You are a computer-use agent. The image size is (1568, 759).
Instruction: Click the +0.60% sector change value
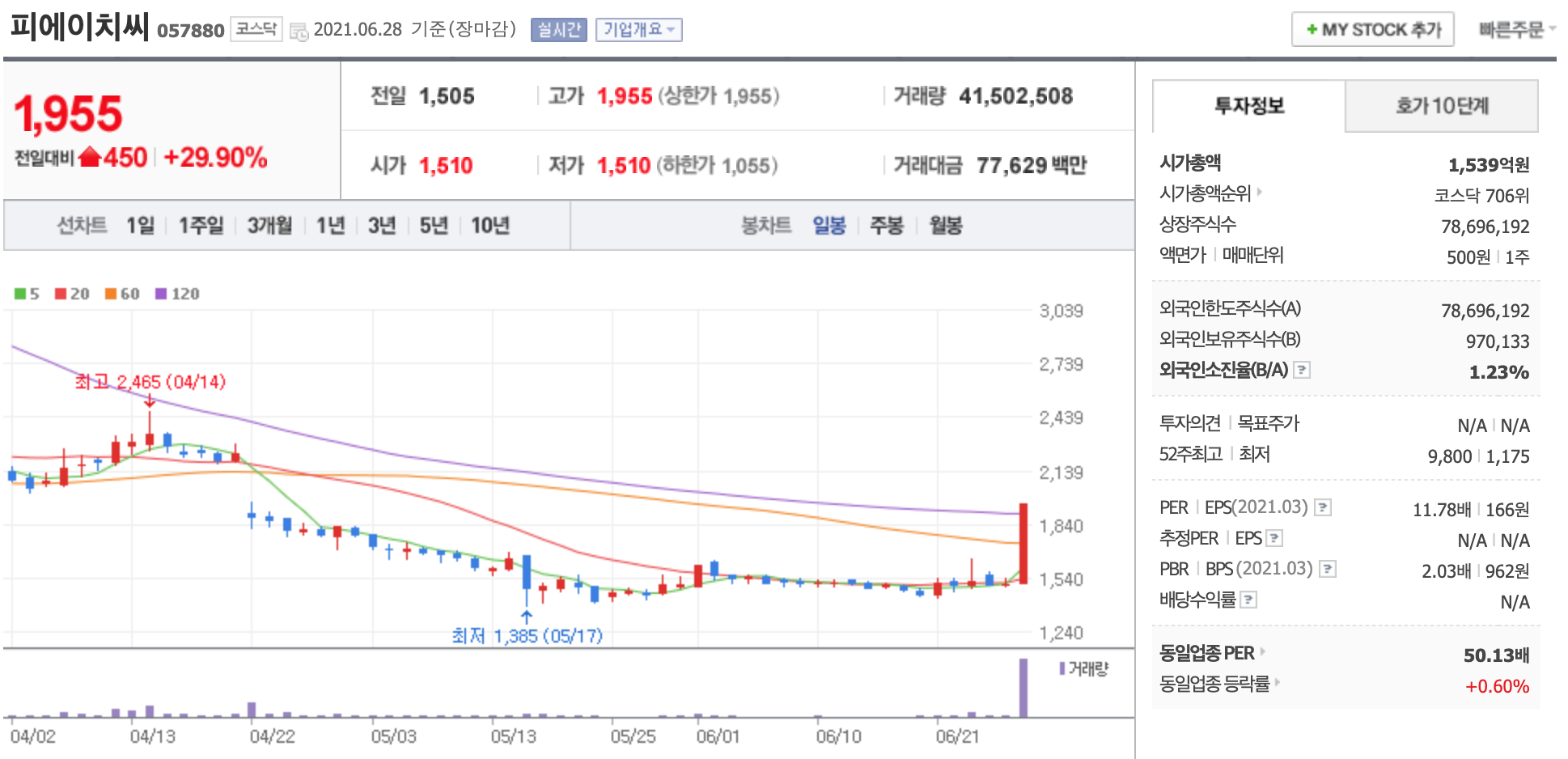(1498, 686)
